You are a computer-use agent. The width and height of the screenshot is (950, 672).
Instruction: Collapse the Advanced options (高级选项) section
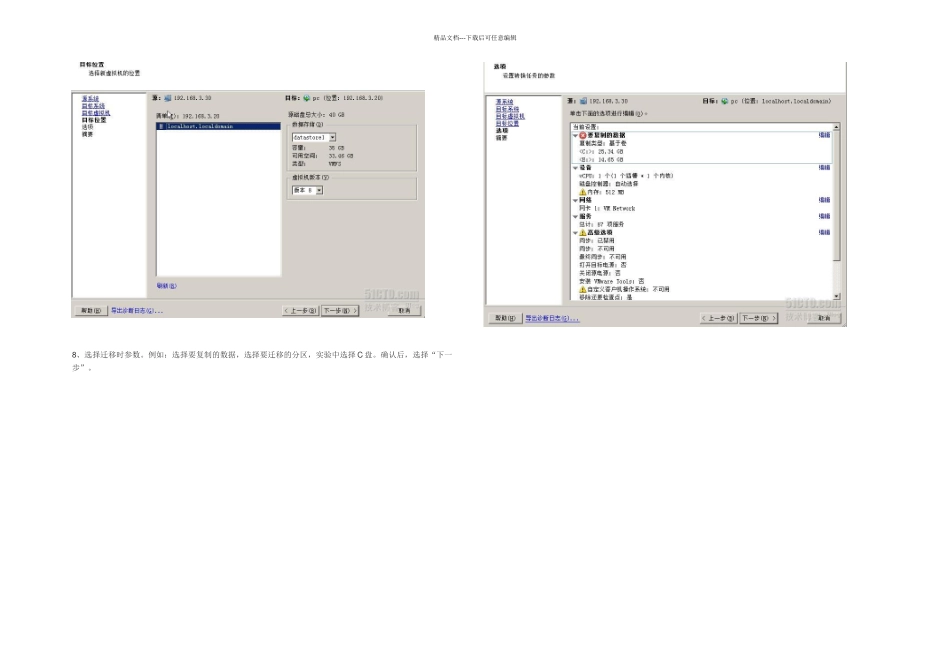click(x=576, y=233)
